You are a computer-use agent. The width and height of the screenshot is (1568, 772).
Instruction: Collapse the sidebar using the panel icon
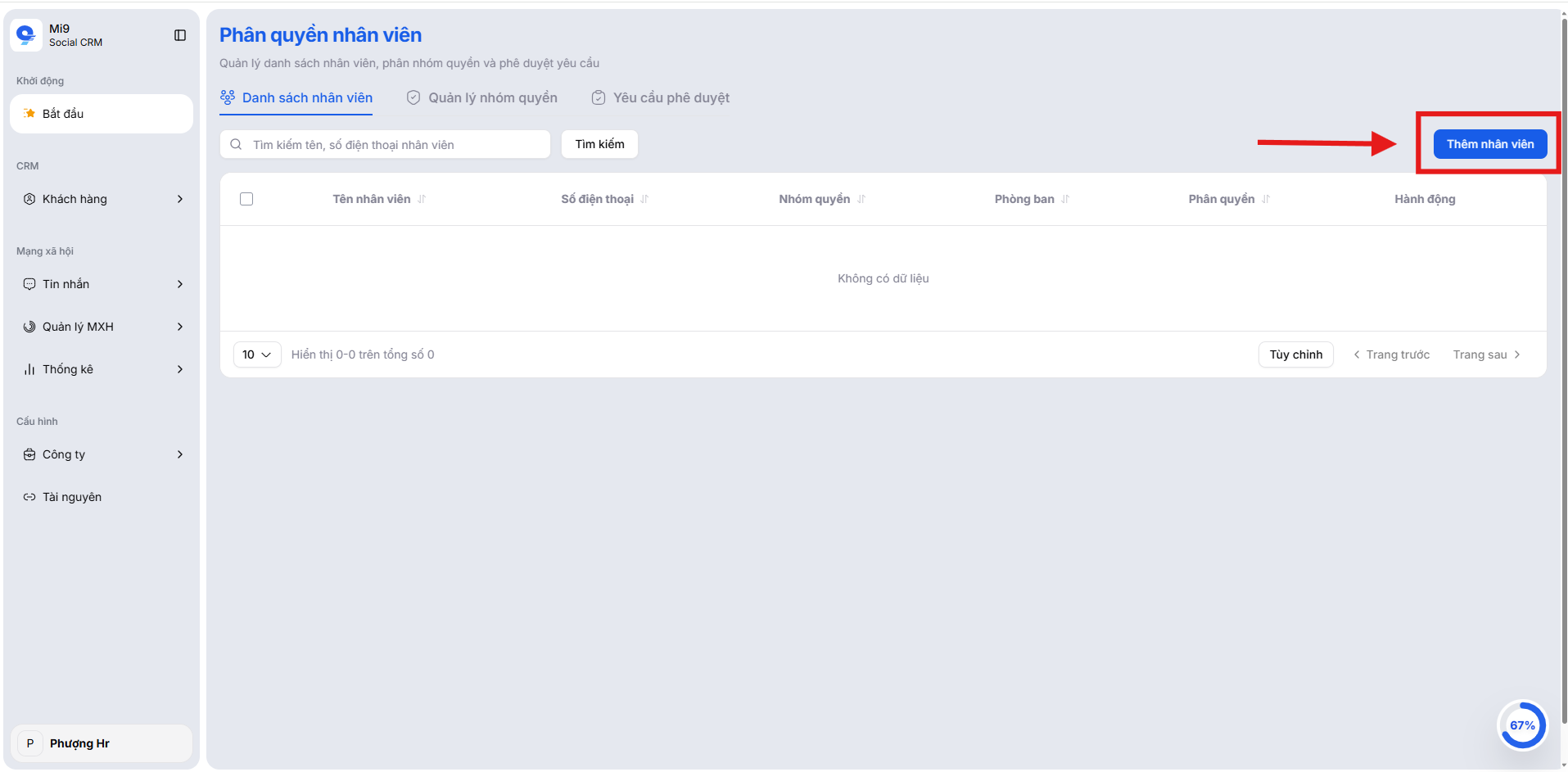pos(180,35)
